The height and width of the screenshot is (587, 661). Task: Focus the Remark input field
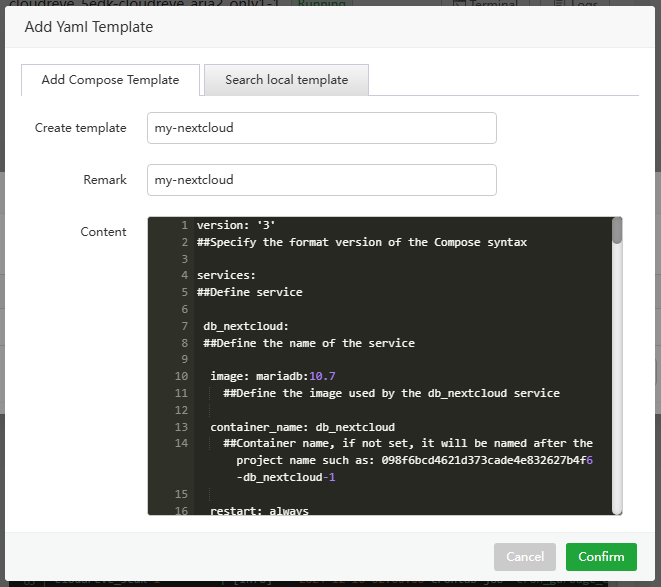(321, 180)
